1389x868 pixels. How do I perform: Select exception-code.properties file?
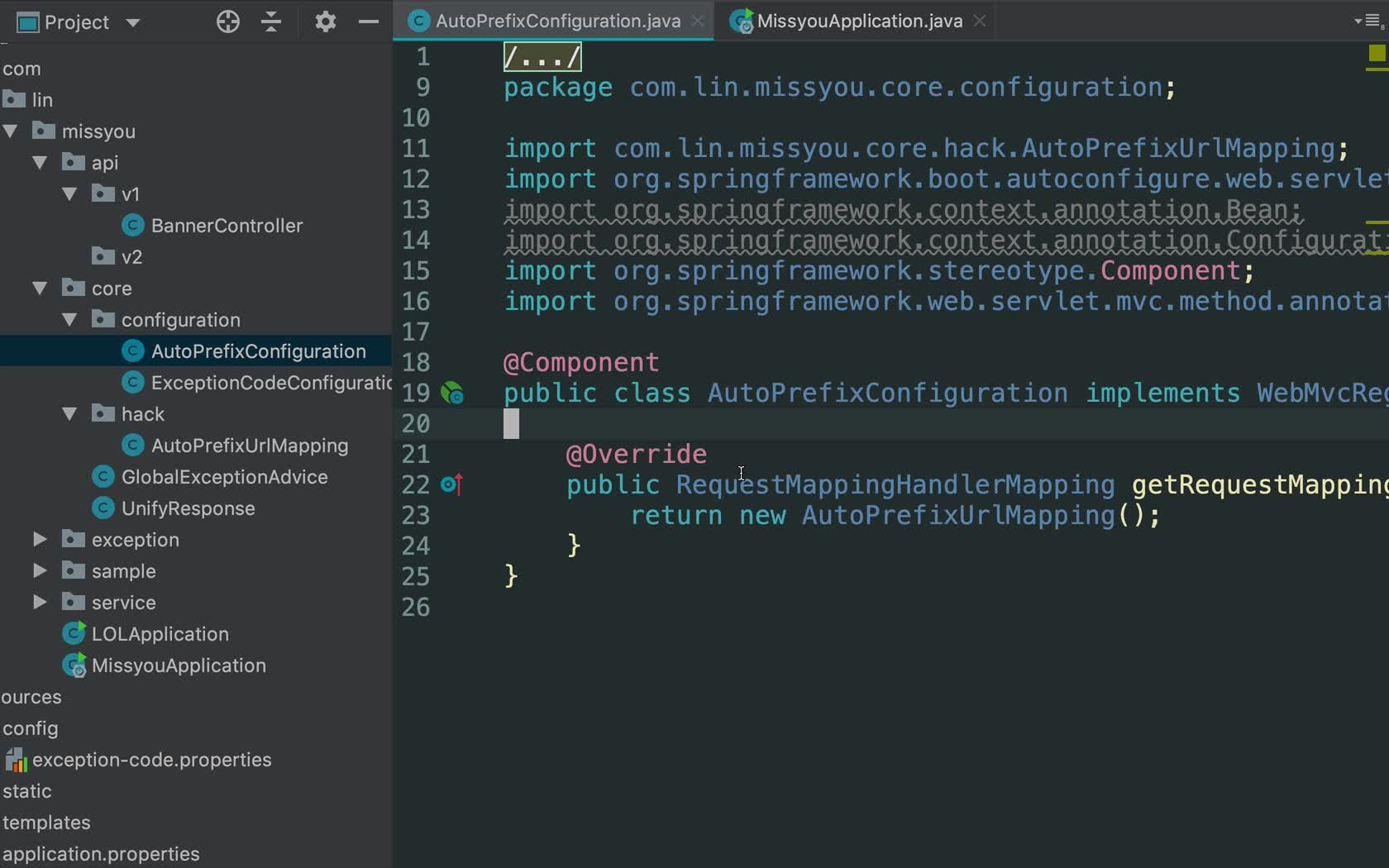pyautogui.click(x=151, y=760)
